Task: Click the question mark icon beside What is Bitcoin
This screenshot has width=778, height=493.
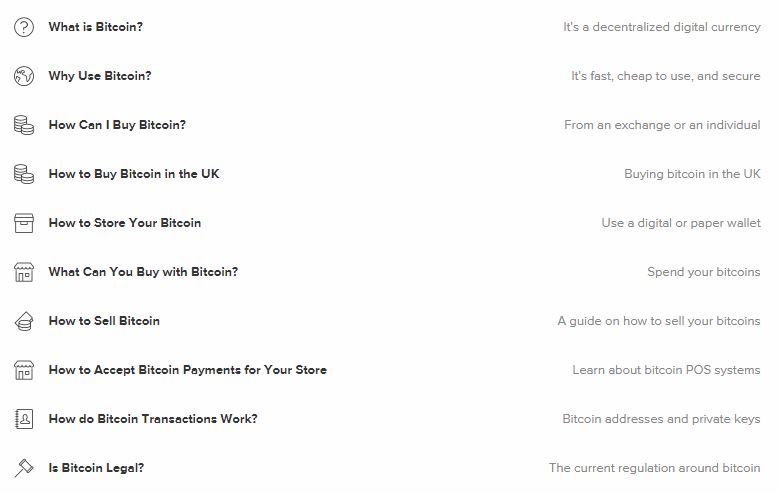Action: [24, 27]
